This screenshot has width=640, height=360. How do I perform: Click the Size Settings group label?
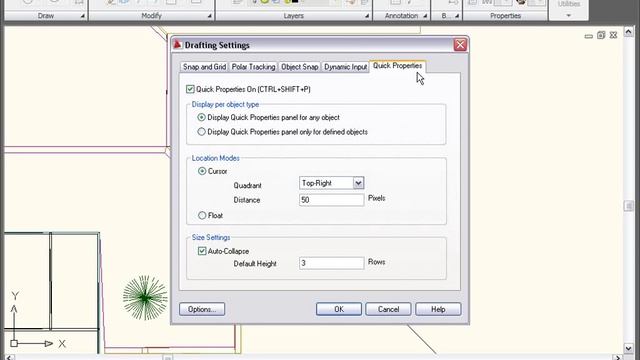(x=211, y=238)
